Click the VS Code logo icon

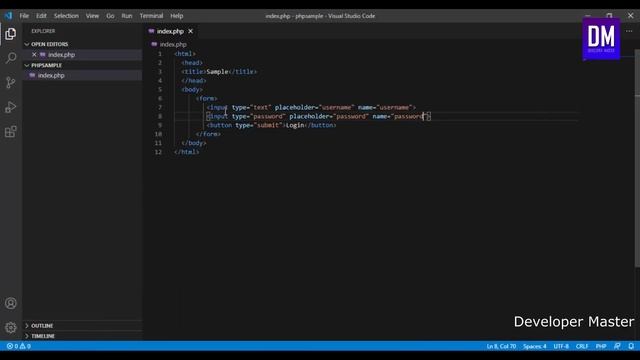[8, 16]
